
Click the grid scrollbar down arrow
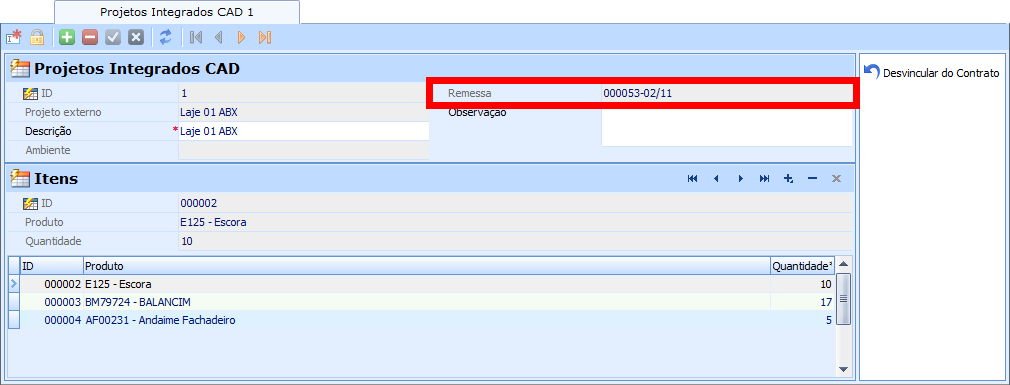point(844,369)
